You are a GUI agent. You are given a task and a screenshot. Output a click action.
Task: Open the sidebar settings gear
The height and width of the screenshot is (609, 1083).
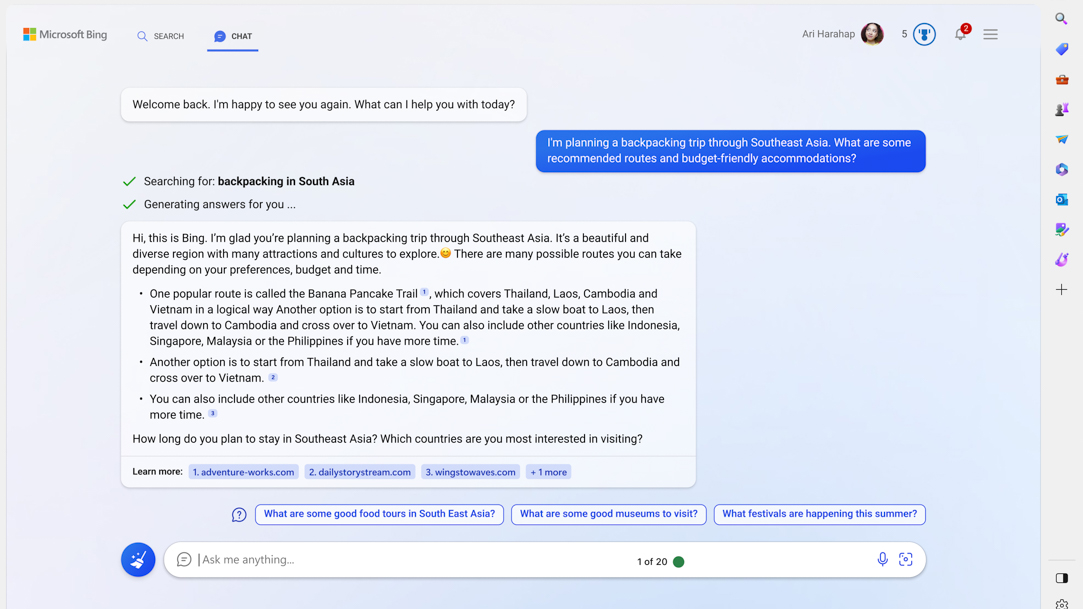pyautogui.click(x=1062, y=603)
